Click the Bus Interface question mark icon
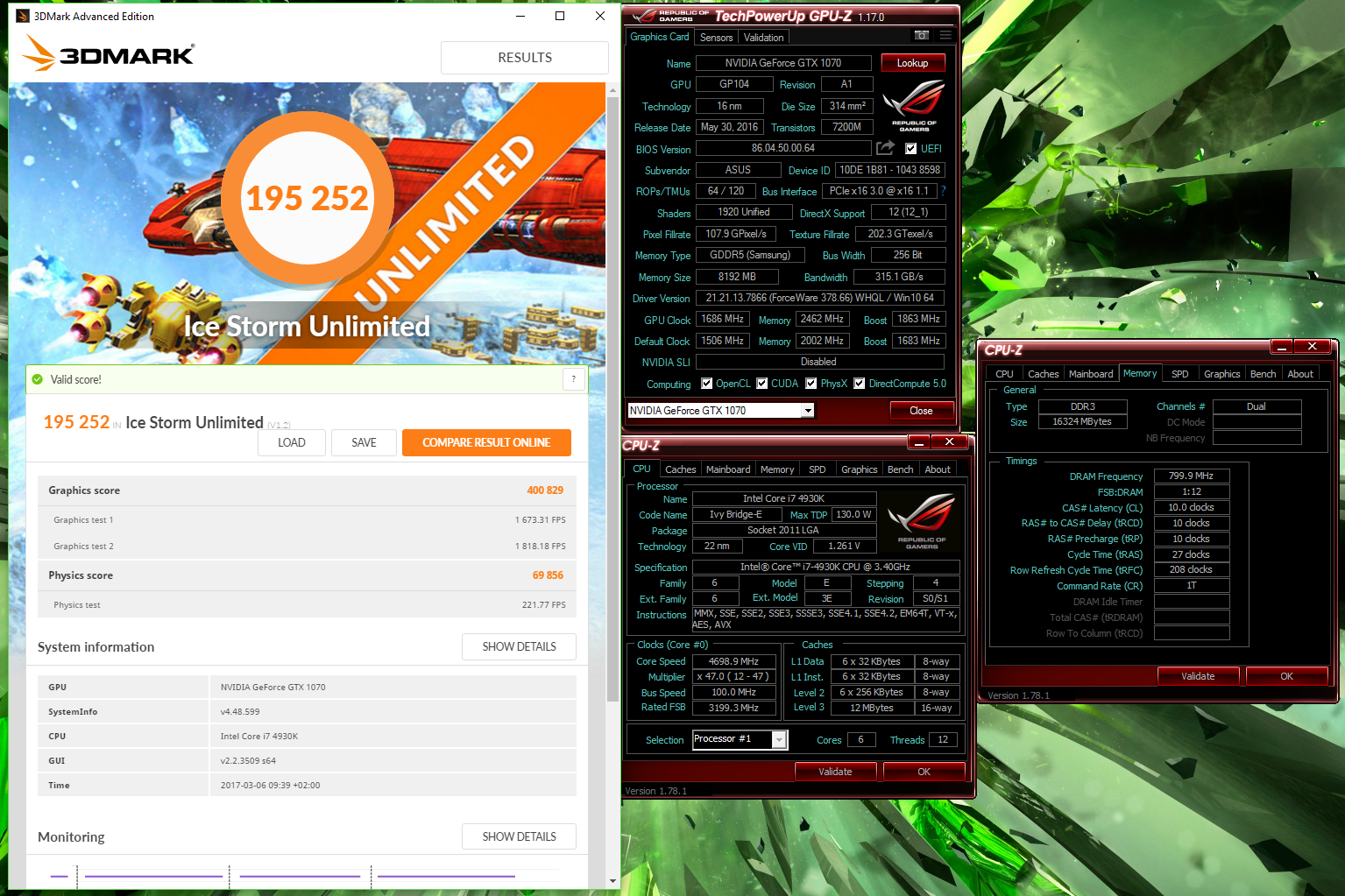The image size is (1345, 896). click(944, 190)
